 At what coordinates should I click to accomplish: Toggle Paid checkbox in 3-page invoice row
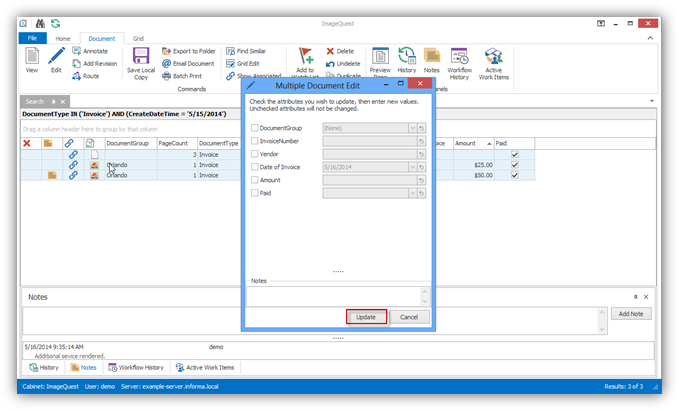pyautogui.click(x=514, y=154)
